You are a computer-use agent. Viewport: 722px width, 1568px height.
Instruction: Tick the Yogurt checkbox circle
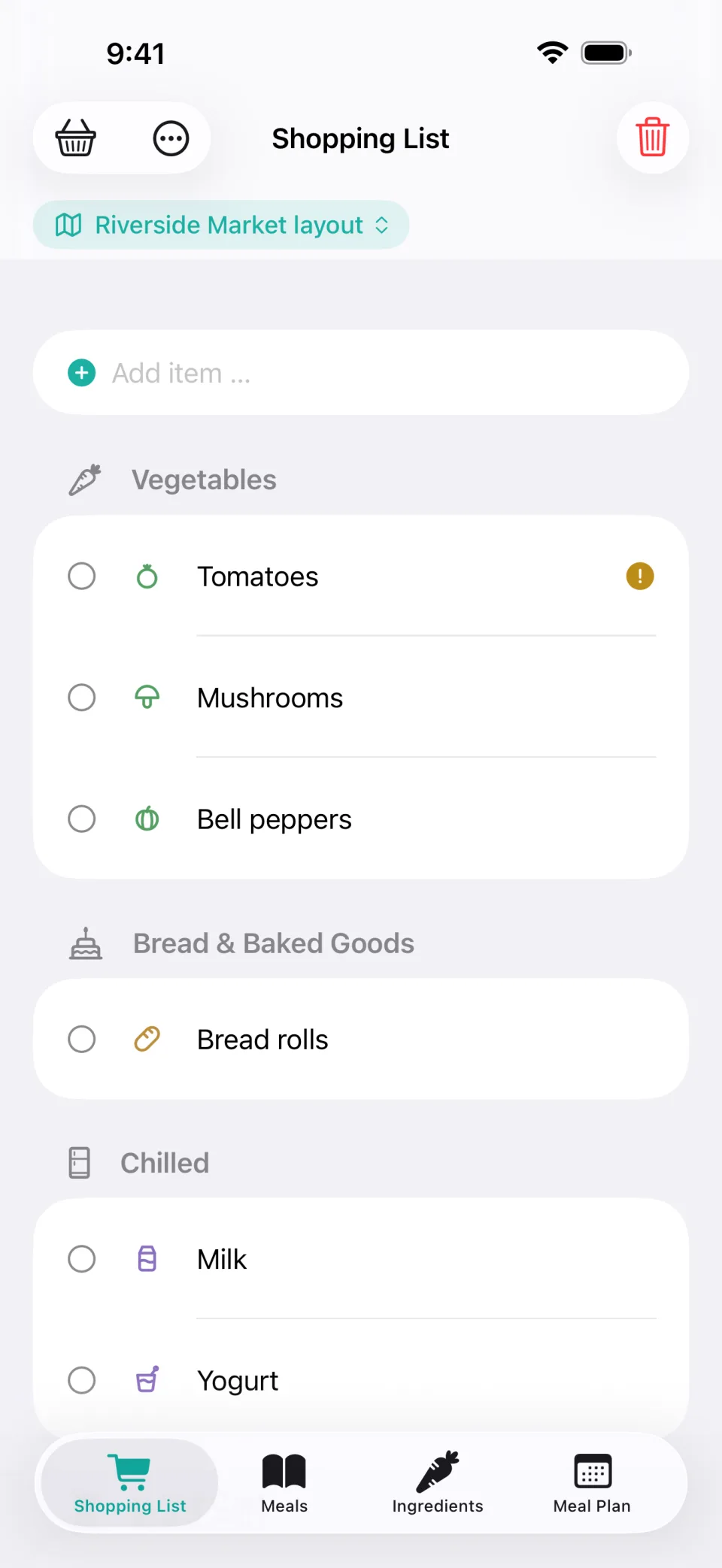tap(81, 1380)
